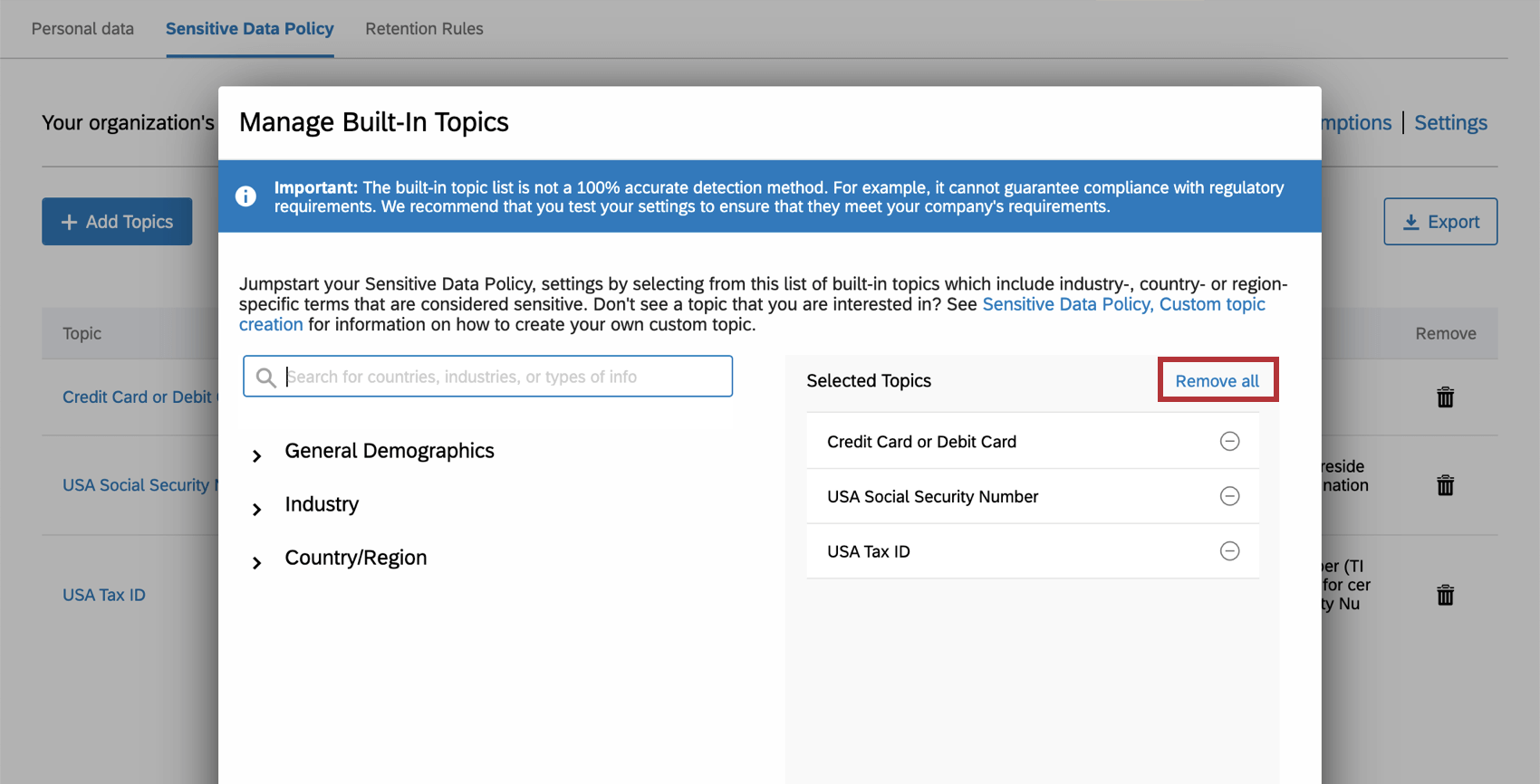The height and width of the screenshot is (784, 1540).
Task: Open the Settings link
Action: tap(1450, 122)
